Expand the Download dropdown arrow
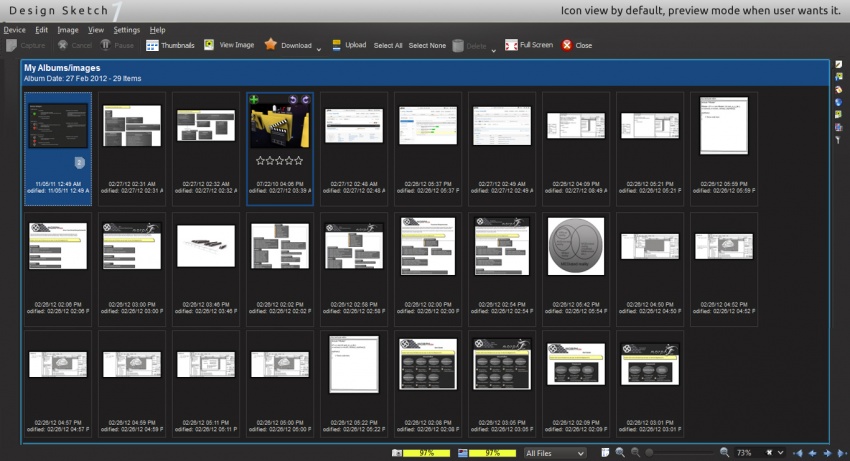The width and height of the screenshot is (850, 461). point(319,48)
